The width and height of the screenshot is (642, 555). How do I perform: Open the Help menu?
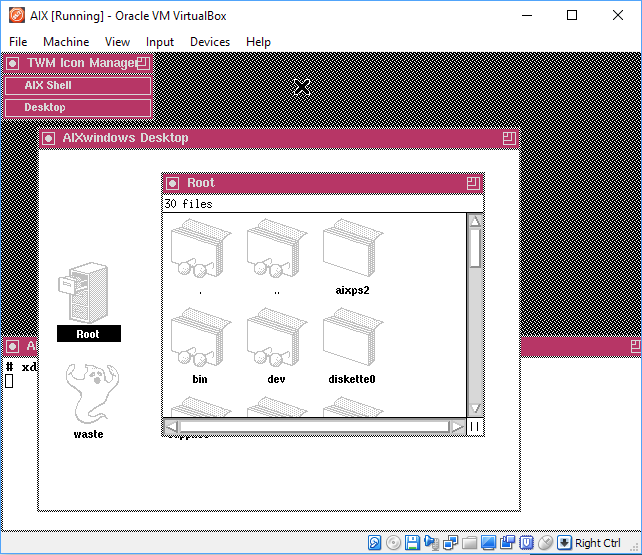click(258, 42)
